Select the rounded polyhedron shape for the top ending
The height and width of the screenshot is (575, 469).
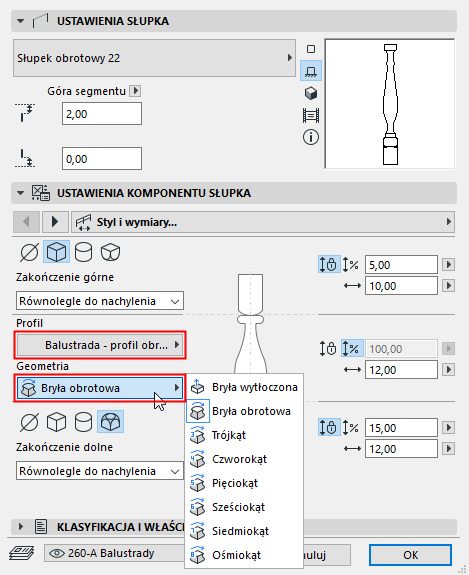pyautogui.click(x=110, y=252)
